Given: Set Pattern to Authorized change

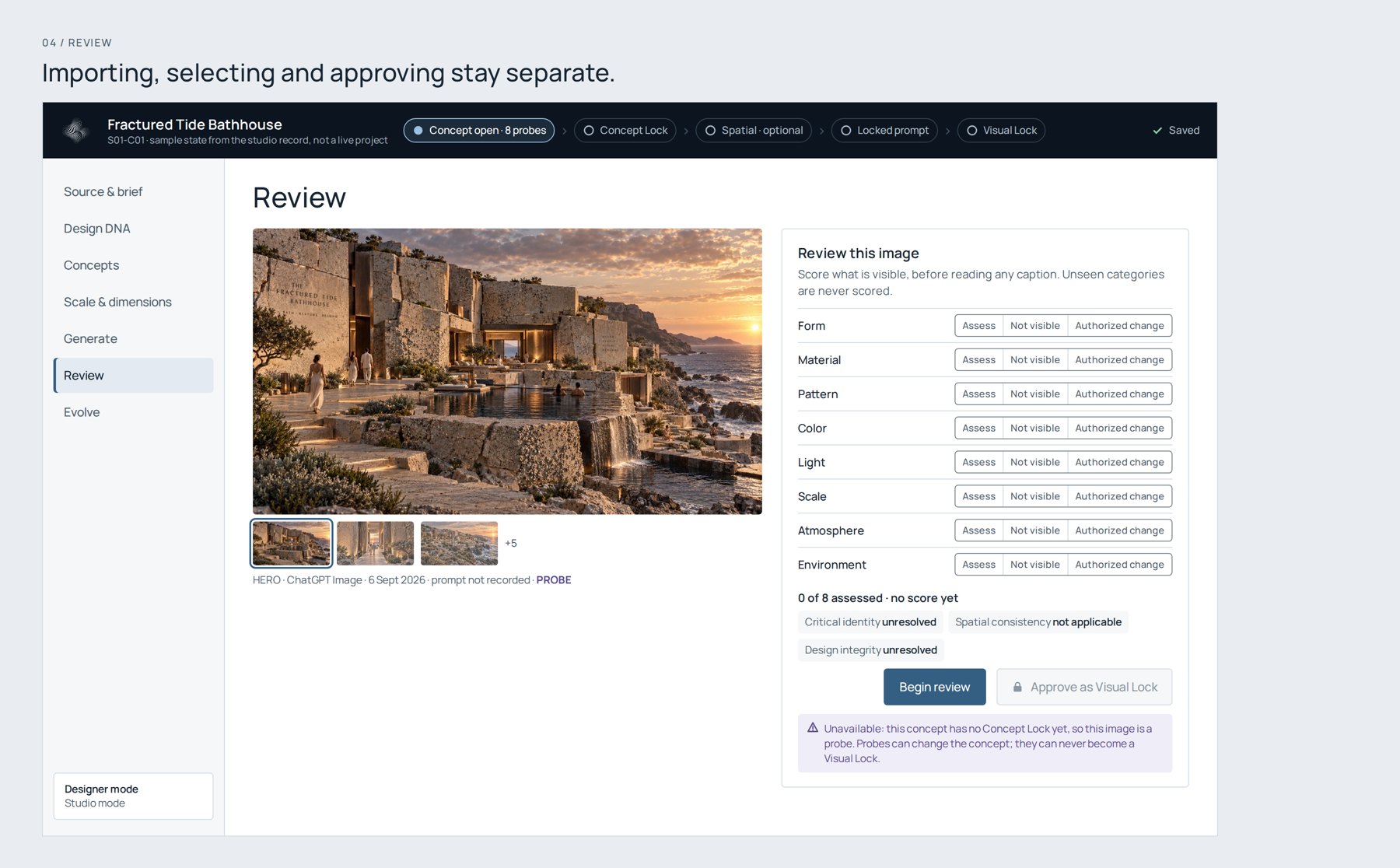Looking at the screenshot, I should (1119, 394).
